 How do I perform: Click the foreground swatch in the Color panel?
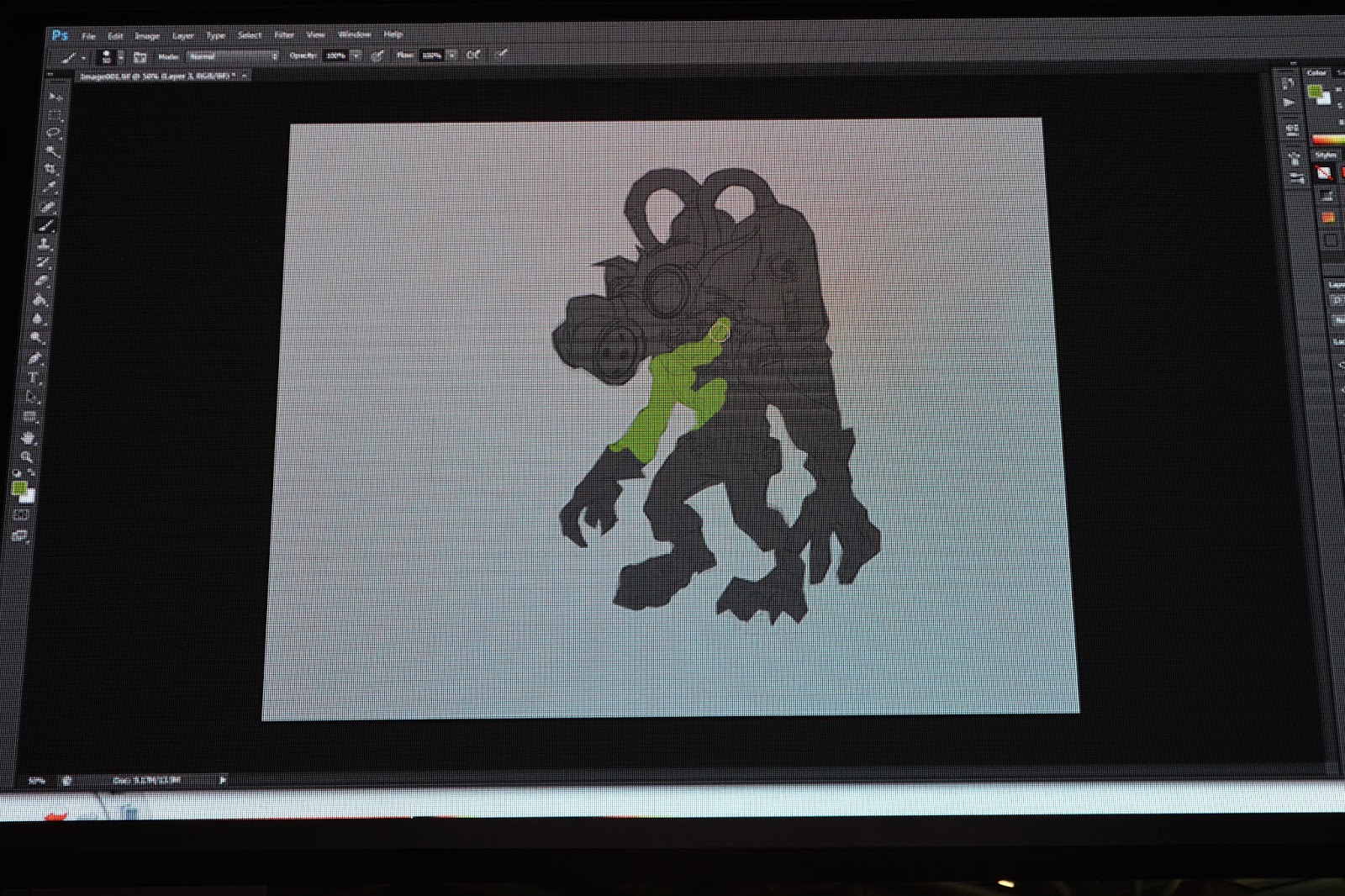(1316, 92)
